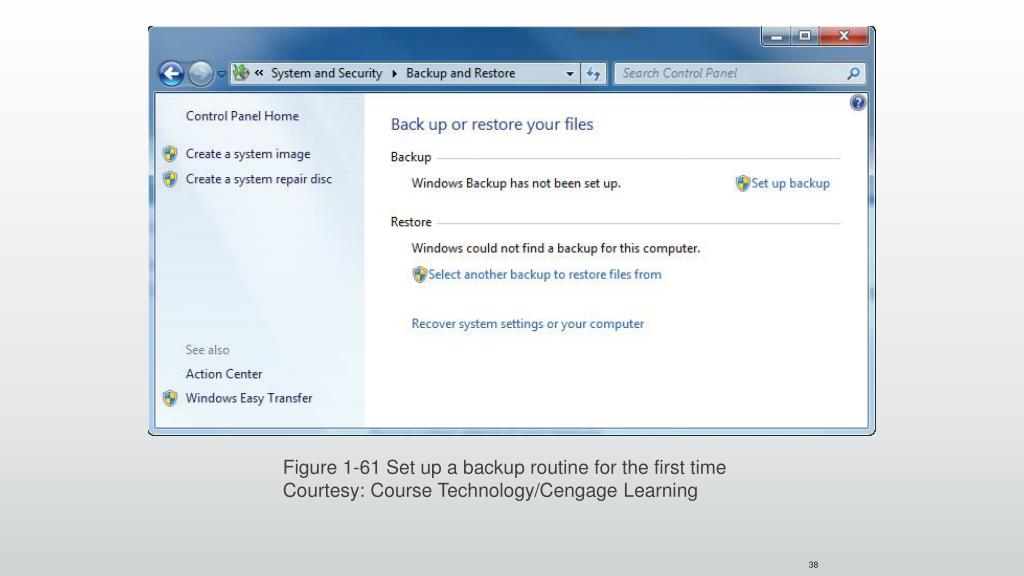Launch Windows Easy Transfer link
Image resolution: width=1024 pixels, height=576 pixels.
pos(249,398)
